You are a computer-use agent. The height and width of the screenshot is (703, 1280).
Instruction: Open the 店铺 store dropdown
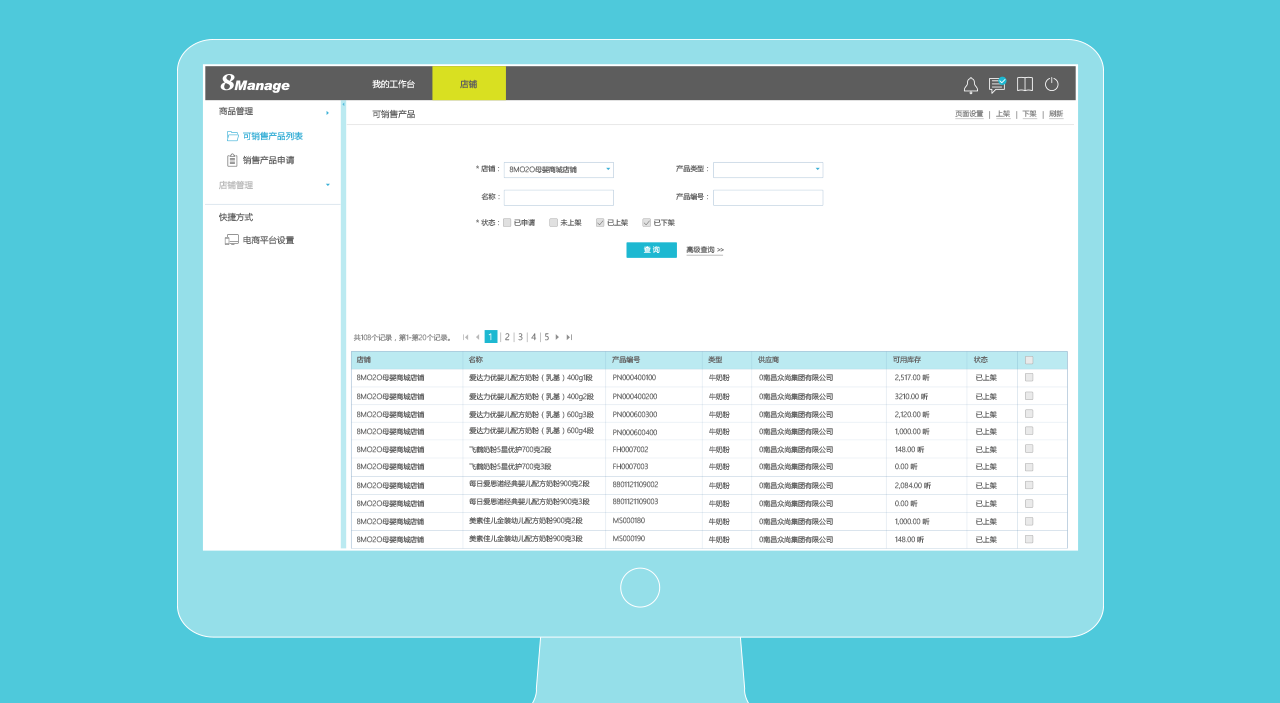559,170
